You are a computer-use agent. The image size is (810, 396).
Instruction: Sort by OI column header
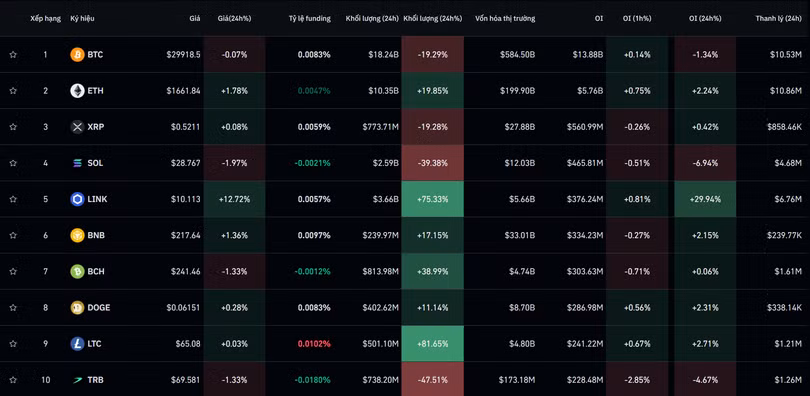(598, 19)
